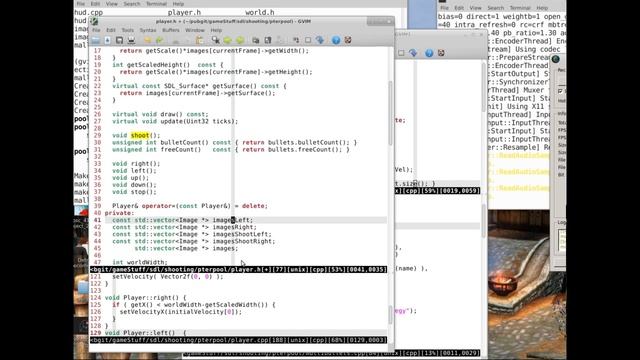Click the blue Help icon in background GVim

(x=429, y=53)
